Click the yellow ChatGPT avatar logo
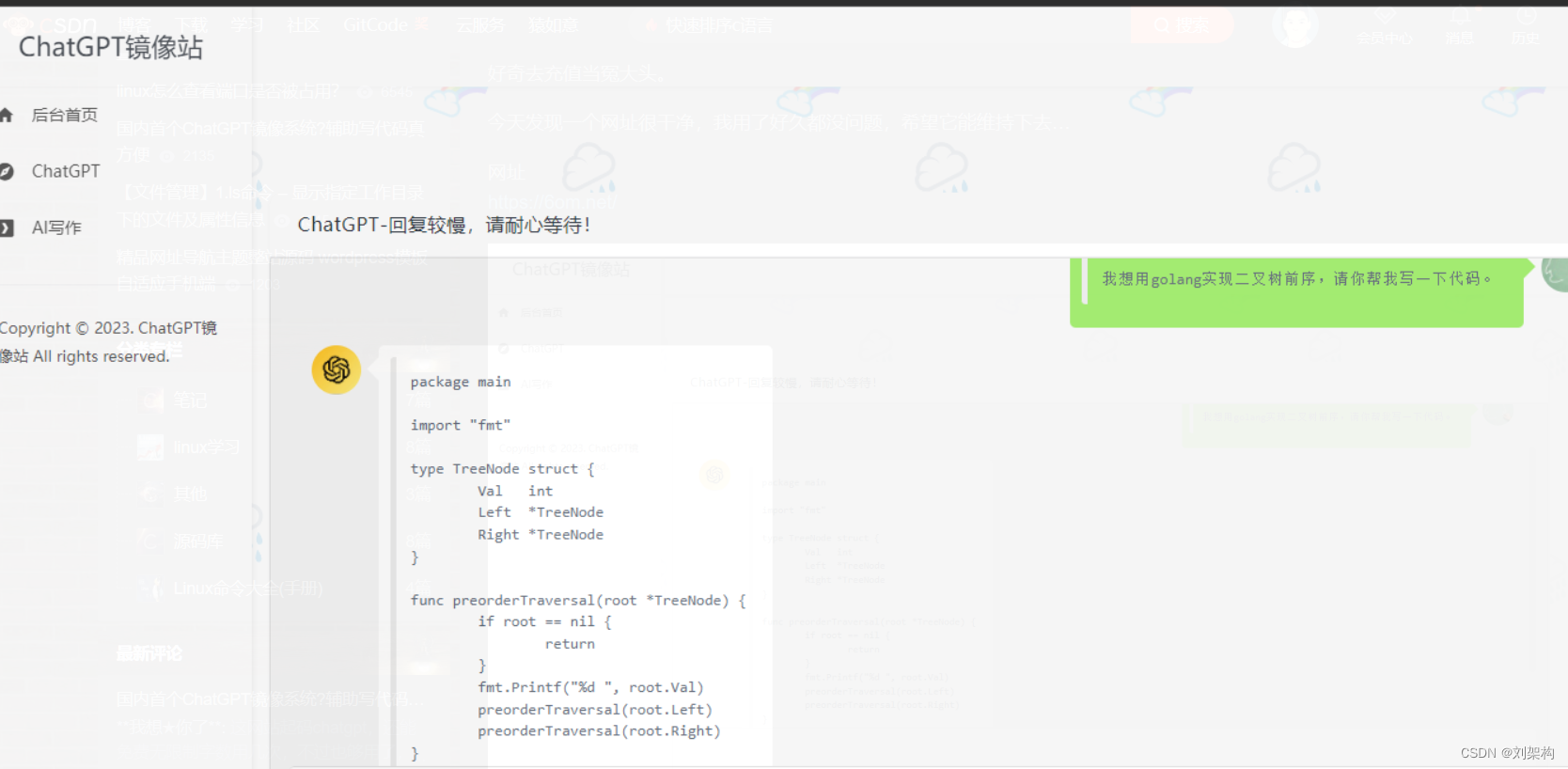The height and width of the screenshot is (769, 1568). pos(337,369)
